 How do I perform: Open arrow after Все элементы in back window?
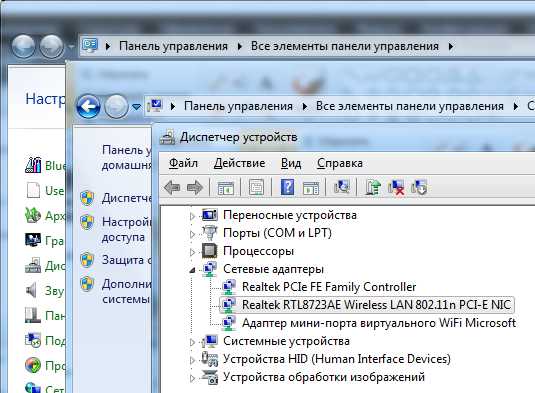click(451, 46)
